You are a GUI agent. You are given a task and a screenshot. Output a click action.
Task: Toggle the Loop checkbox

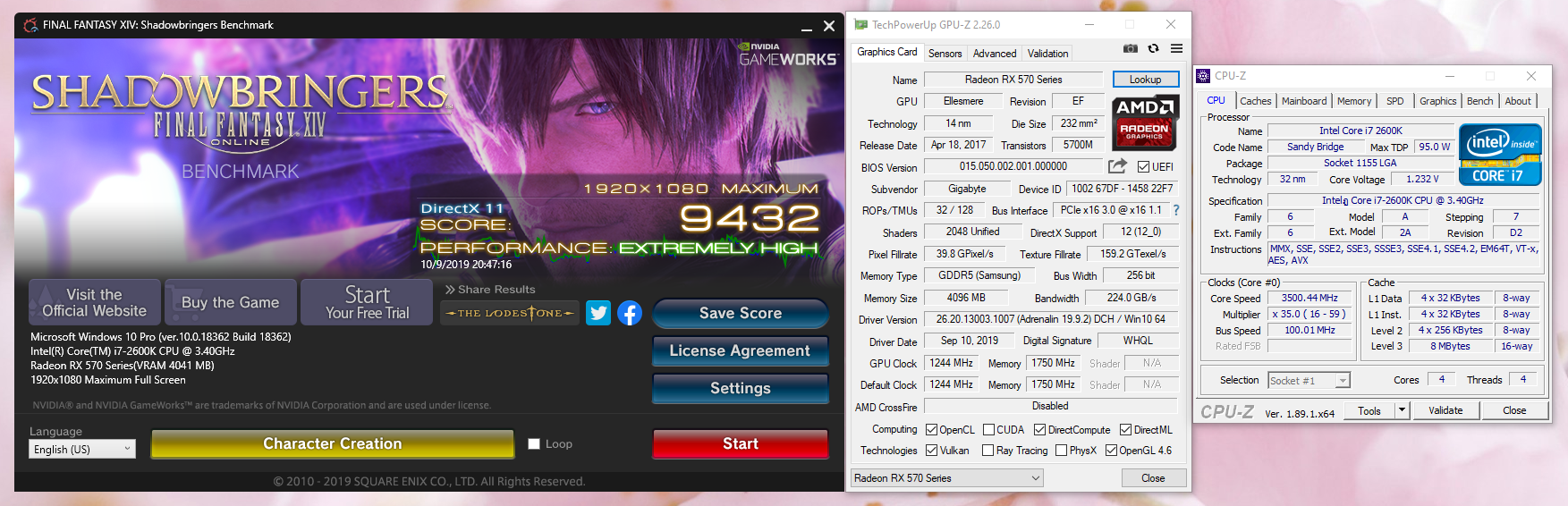click(x=534, y=443)
